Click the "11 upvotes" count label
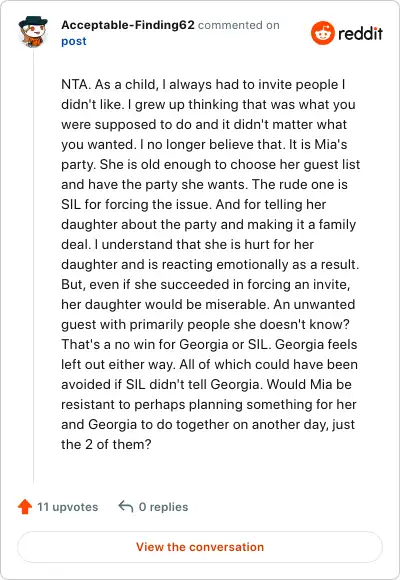The height and width of the screenshot is (580, 400). coord(67,507)
